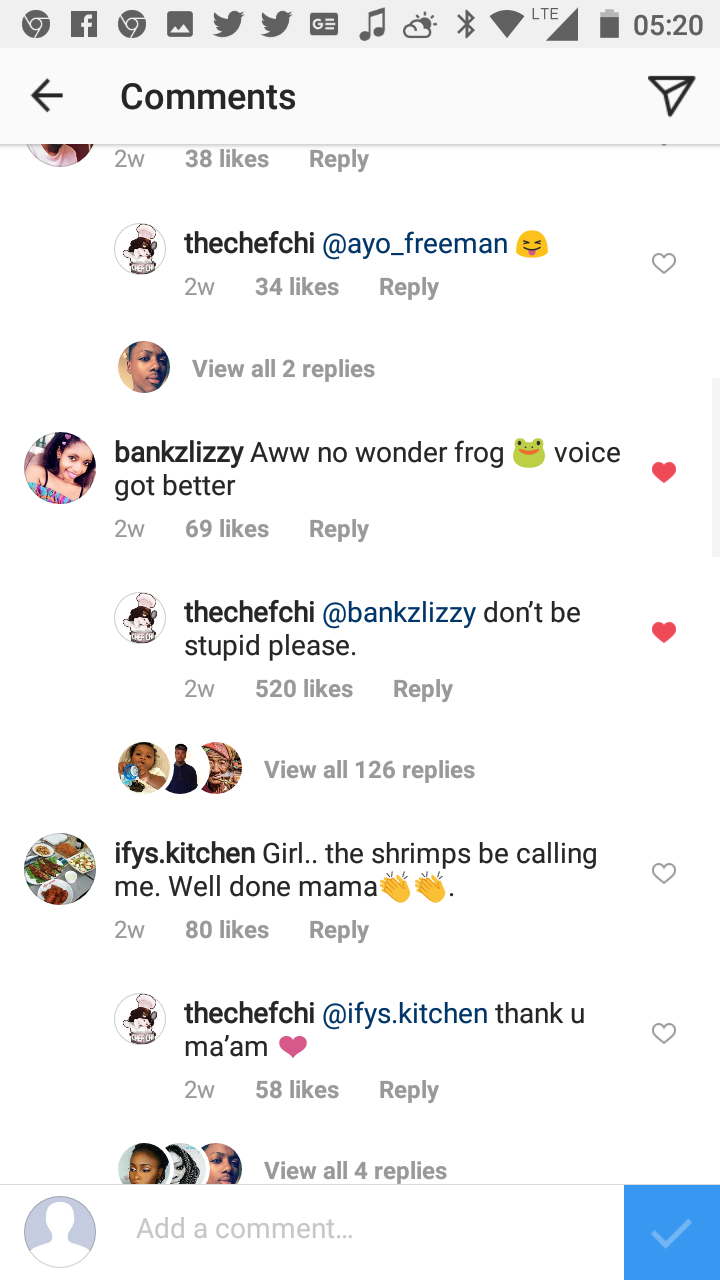Open the @ifys.kitchen mention link
Image resolution: width=720 pixels, height=1280 pixels.
[x=405, y=1013]
